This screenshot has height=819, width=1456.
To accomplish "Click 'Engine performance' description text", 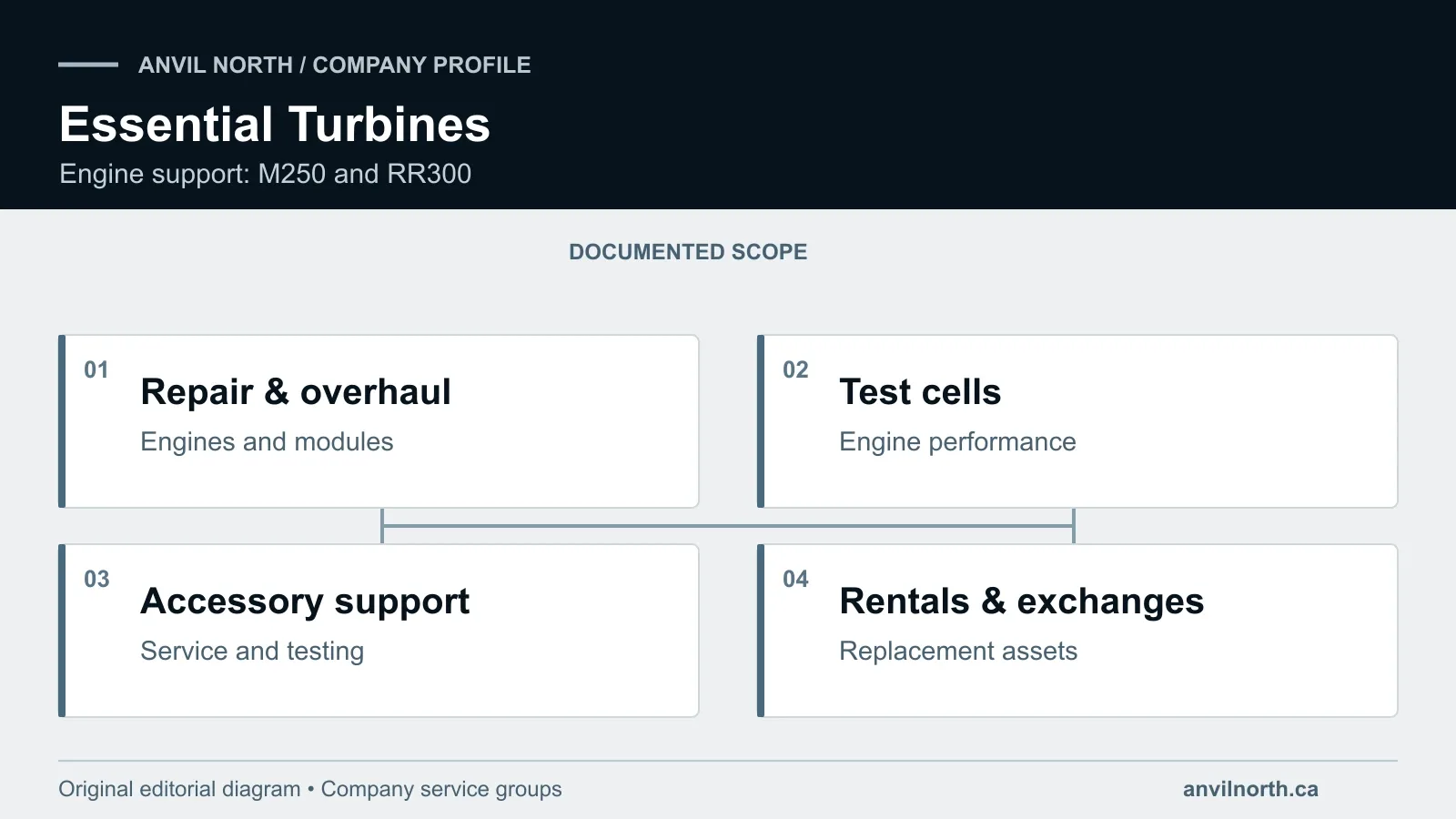I will (x=957, y=442).
